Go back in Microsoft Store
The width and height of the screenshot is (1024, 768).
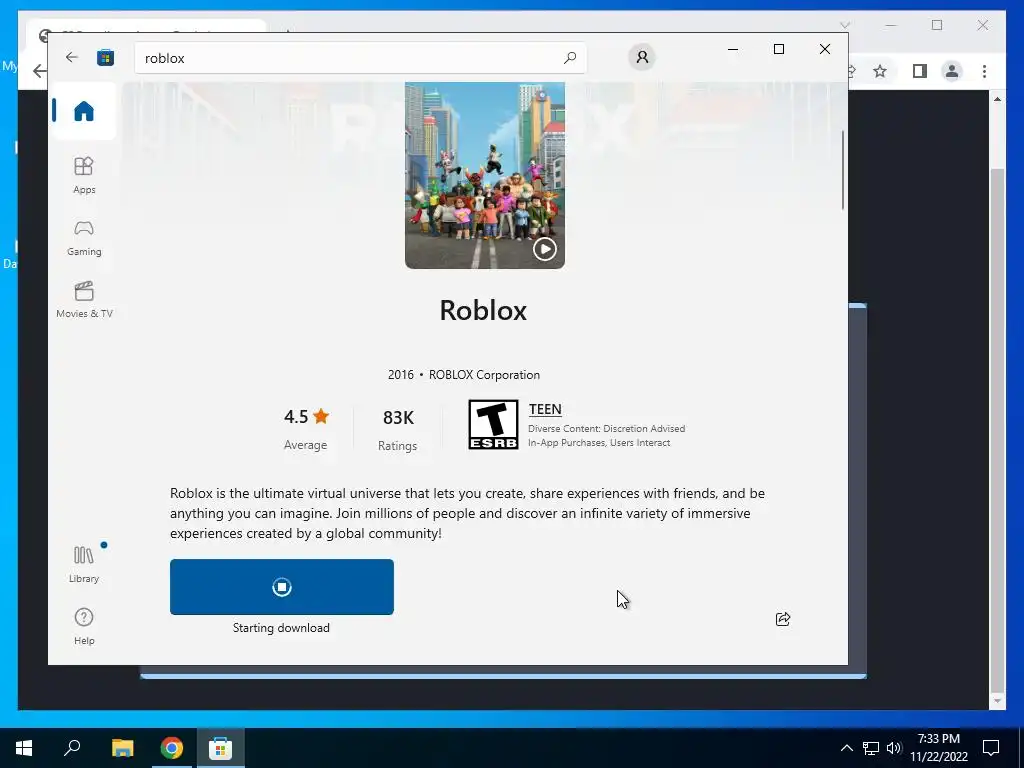click(72, 57)
